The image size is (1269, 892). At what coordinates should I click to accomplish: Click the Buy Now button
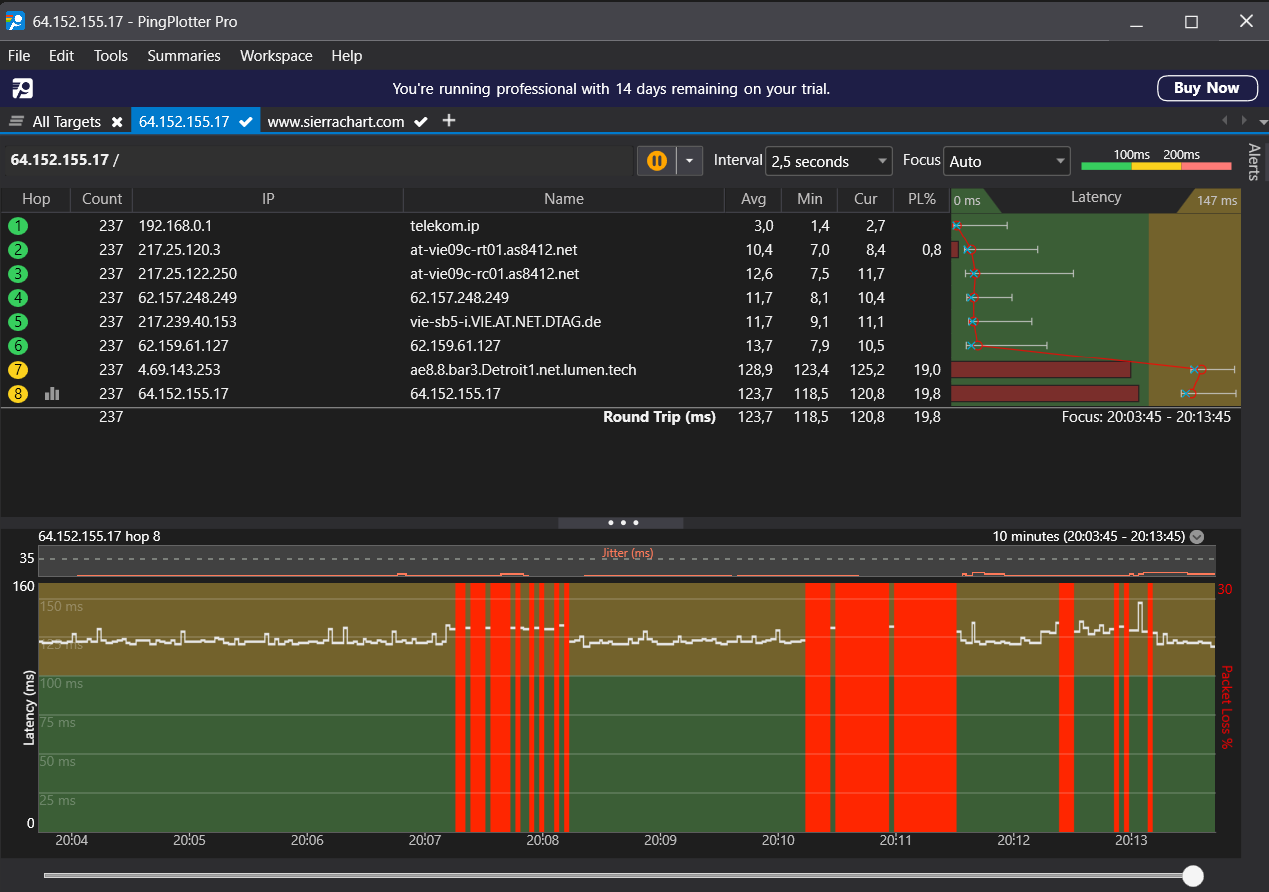click(x=1207, y=88)
